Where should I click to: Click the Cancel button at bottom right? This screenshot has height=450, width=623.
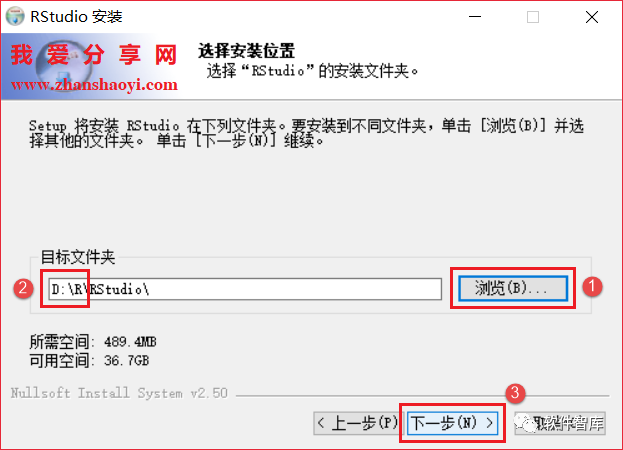pos(560,423)
